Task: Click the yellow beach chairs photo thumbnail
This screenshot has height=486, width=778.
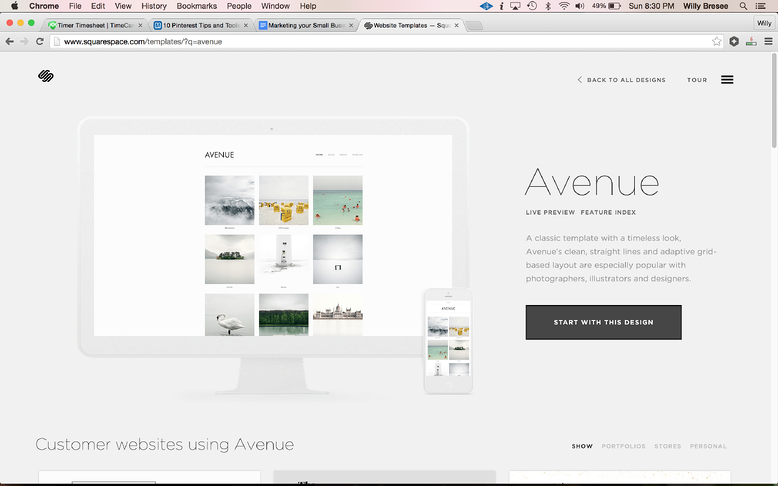Action: (283, 200)
